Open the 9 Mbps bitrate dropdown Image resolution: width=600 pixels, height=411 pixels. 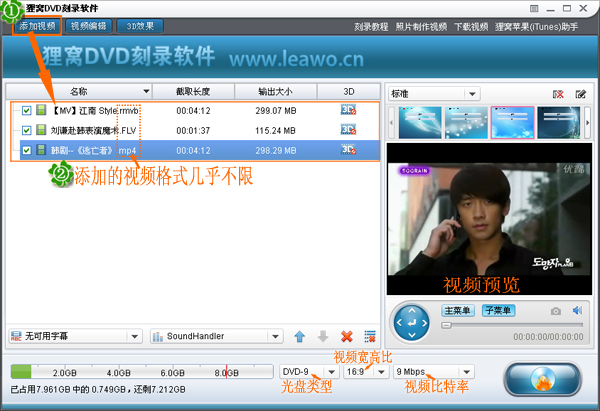click(x=434, y=372)
